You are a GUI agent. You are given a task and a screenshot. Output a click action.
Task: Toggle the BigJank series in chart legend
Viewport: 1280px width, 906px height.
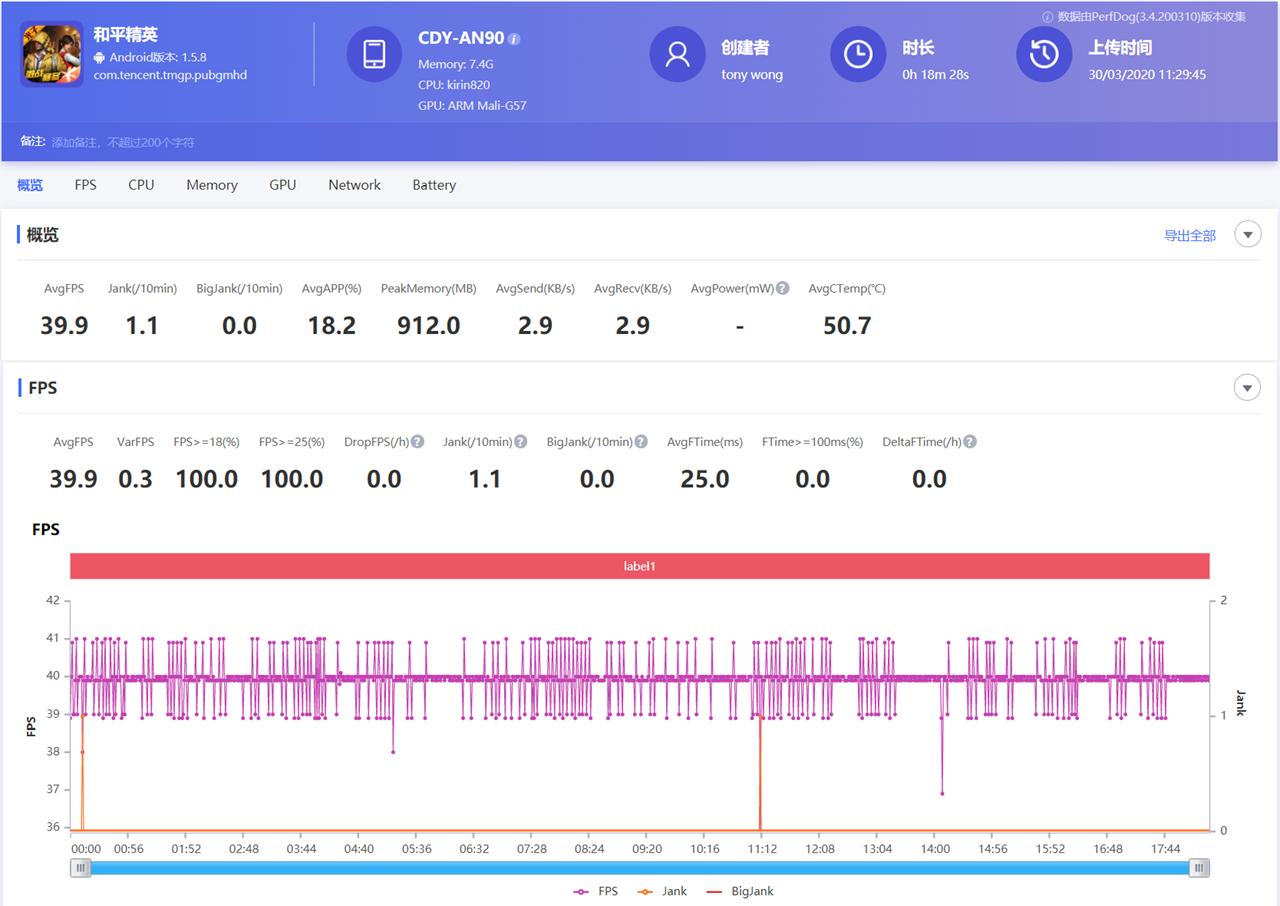tap(740, 891)
